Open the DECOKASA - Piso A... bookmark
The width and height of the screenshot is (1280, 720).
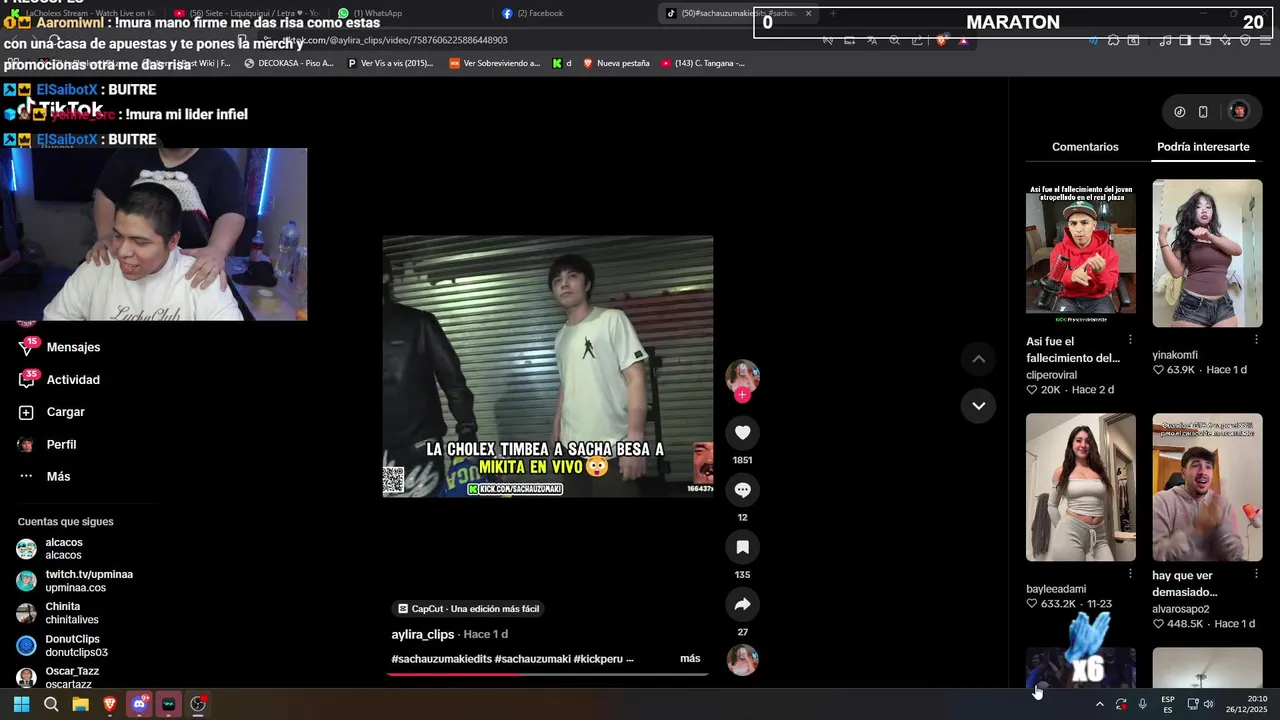click(x=289, y=63)
